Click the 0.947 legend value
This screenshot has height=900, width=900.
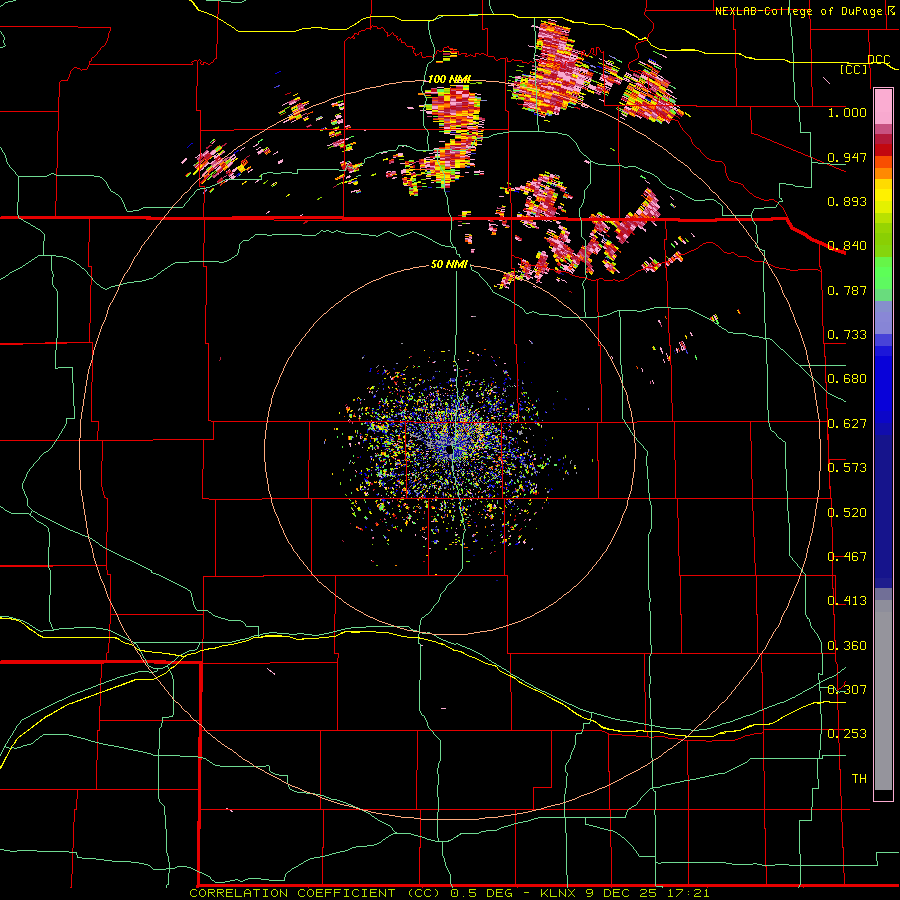pos(847,157)
